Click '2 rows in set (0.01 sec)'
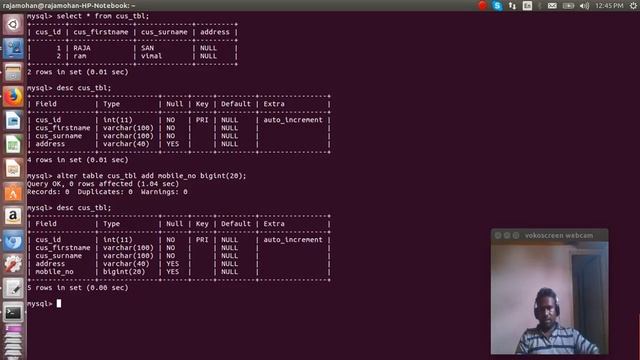Viewport: 640px width, 360px height. (78, 72)
